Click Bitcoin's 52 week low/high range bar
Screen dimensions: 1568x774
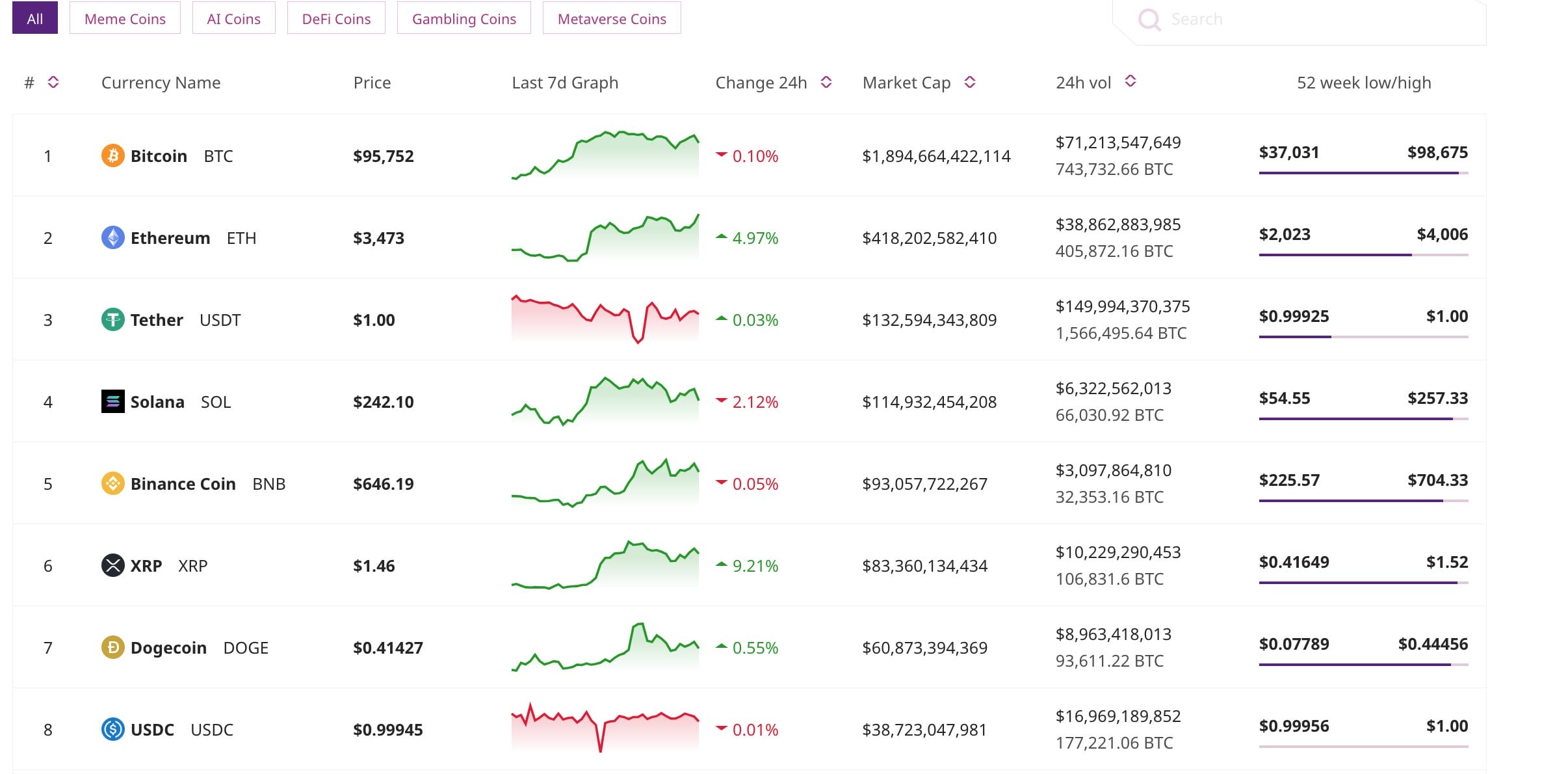(x=1363, y=173)
